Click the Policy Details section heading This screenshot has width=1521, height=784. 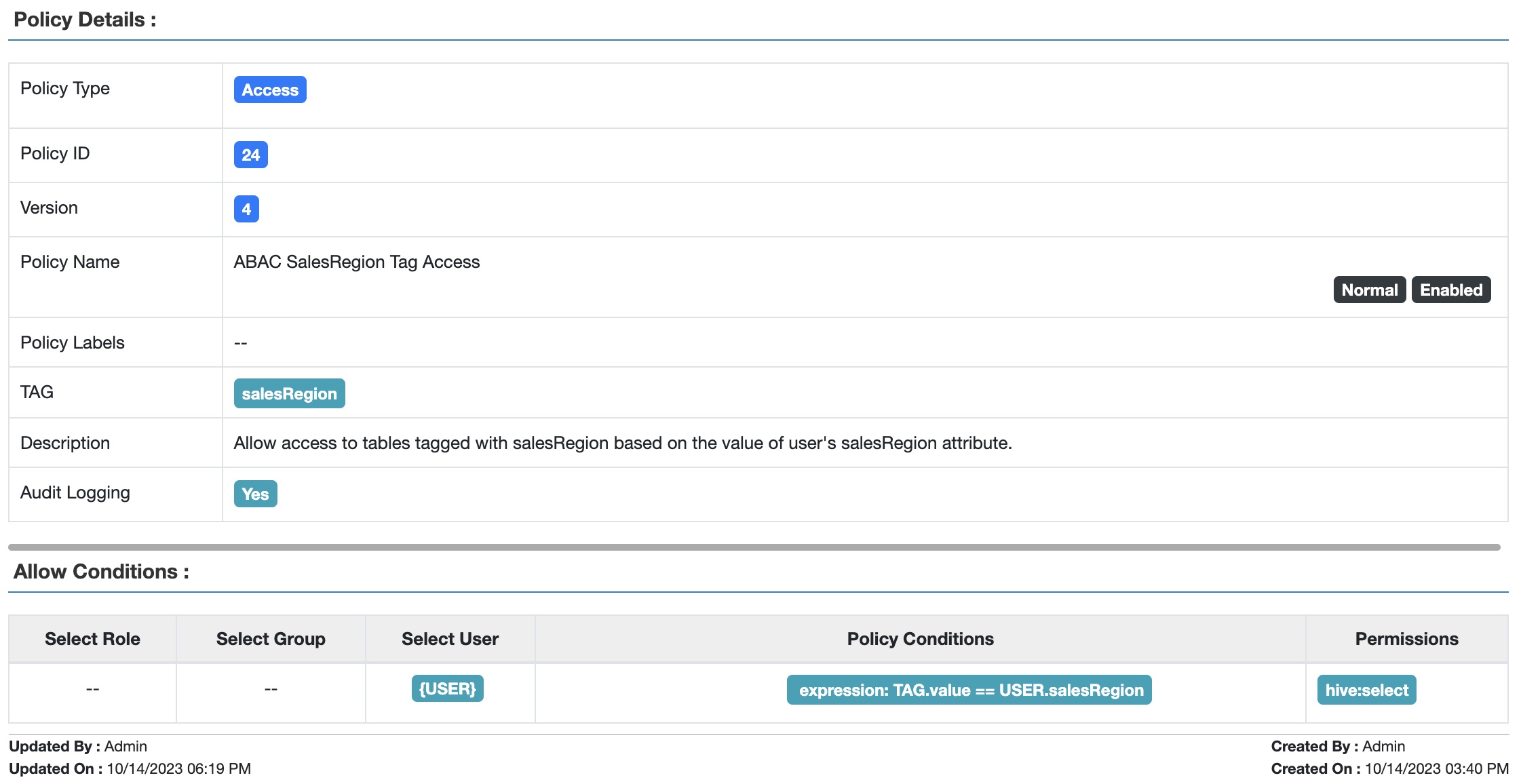85,20
